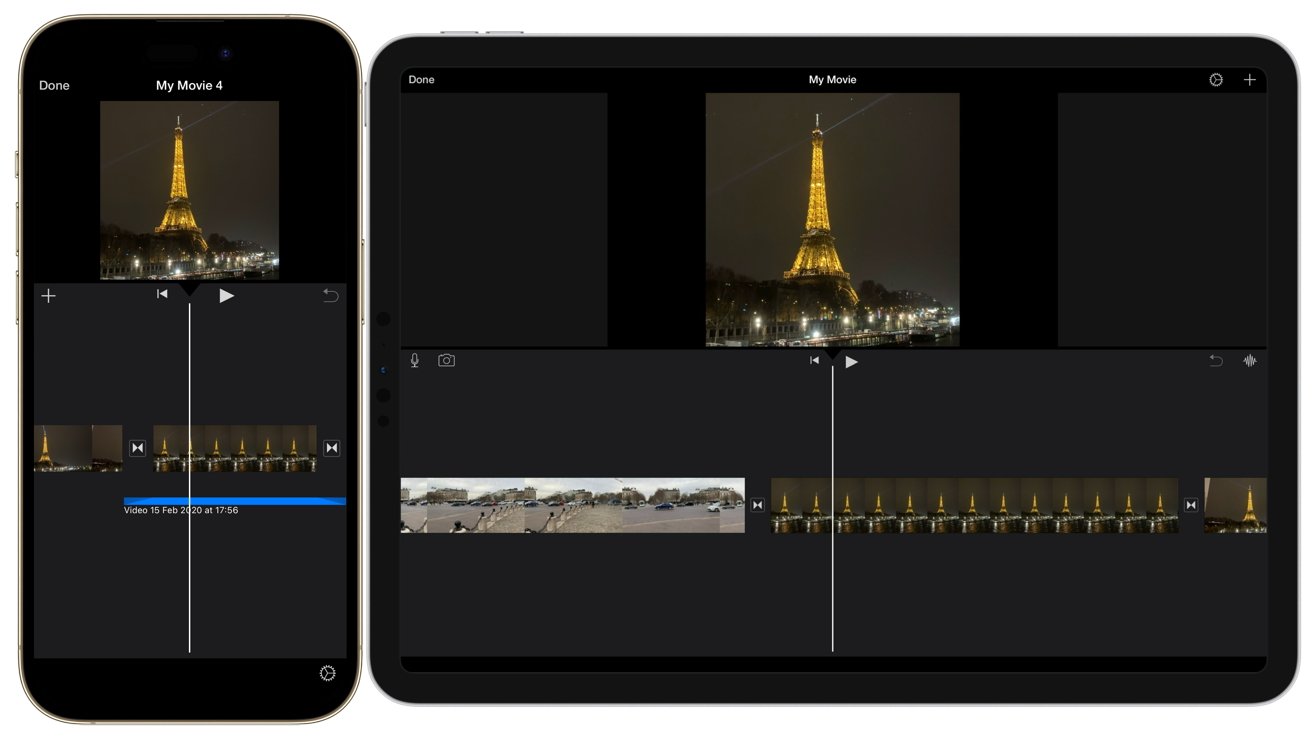Skip to beginning of iPad timeline
Viewport: 1312px width, 738px height.
pyautogui.click(x=813, y=360)
